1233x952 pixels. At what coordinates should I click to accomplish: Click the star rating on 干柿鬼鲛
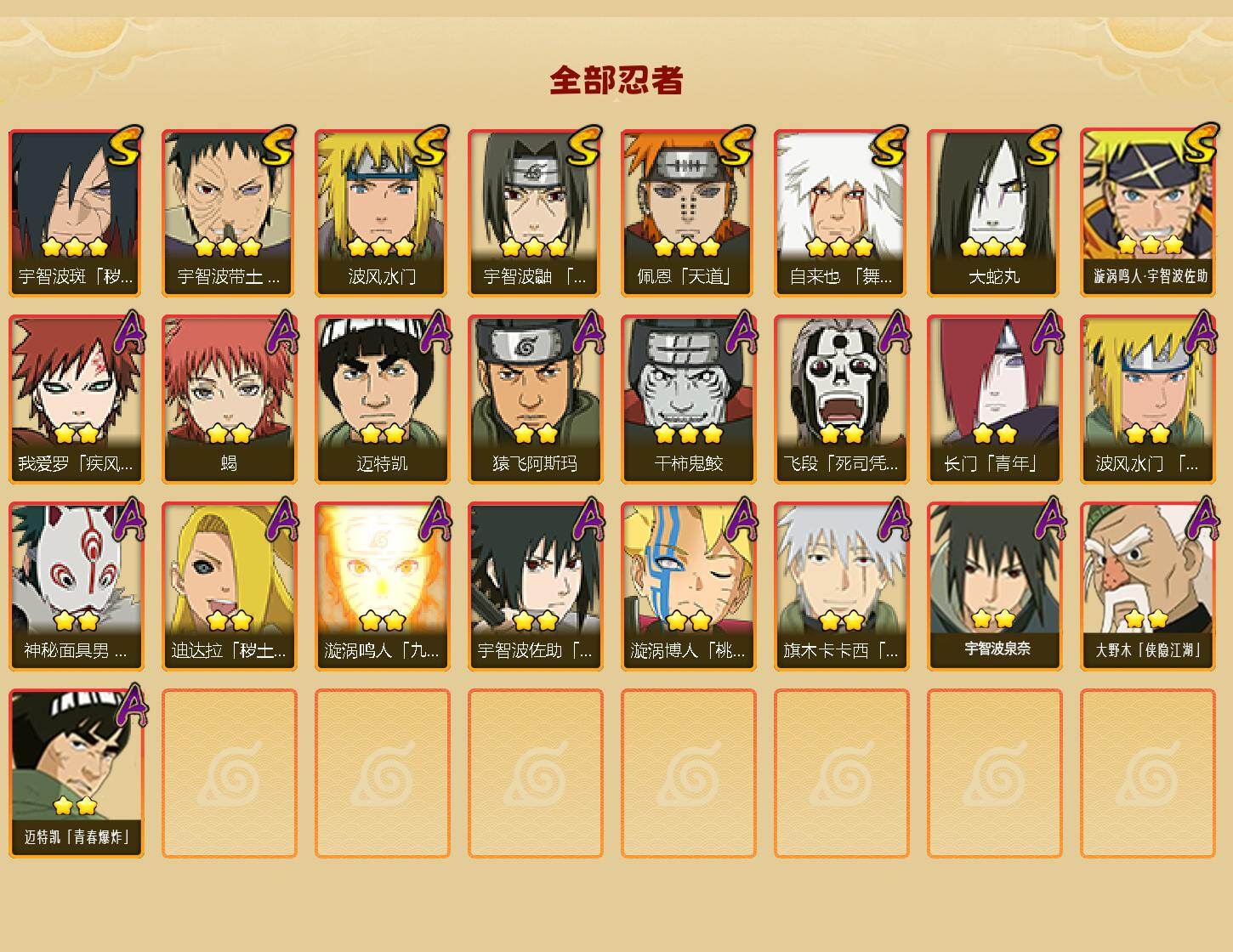coord(688,434)
